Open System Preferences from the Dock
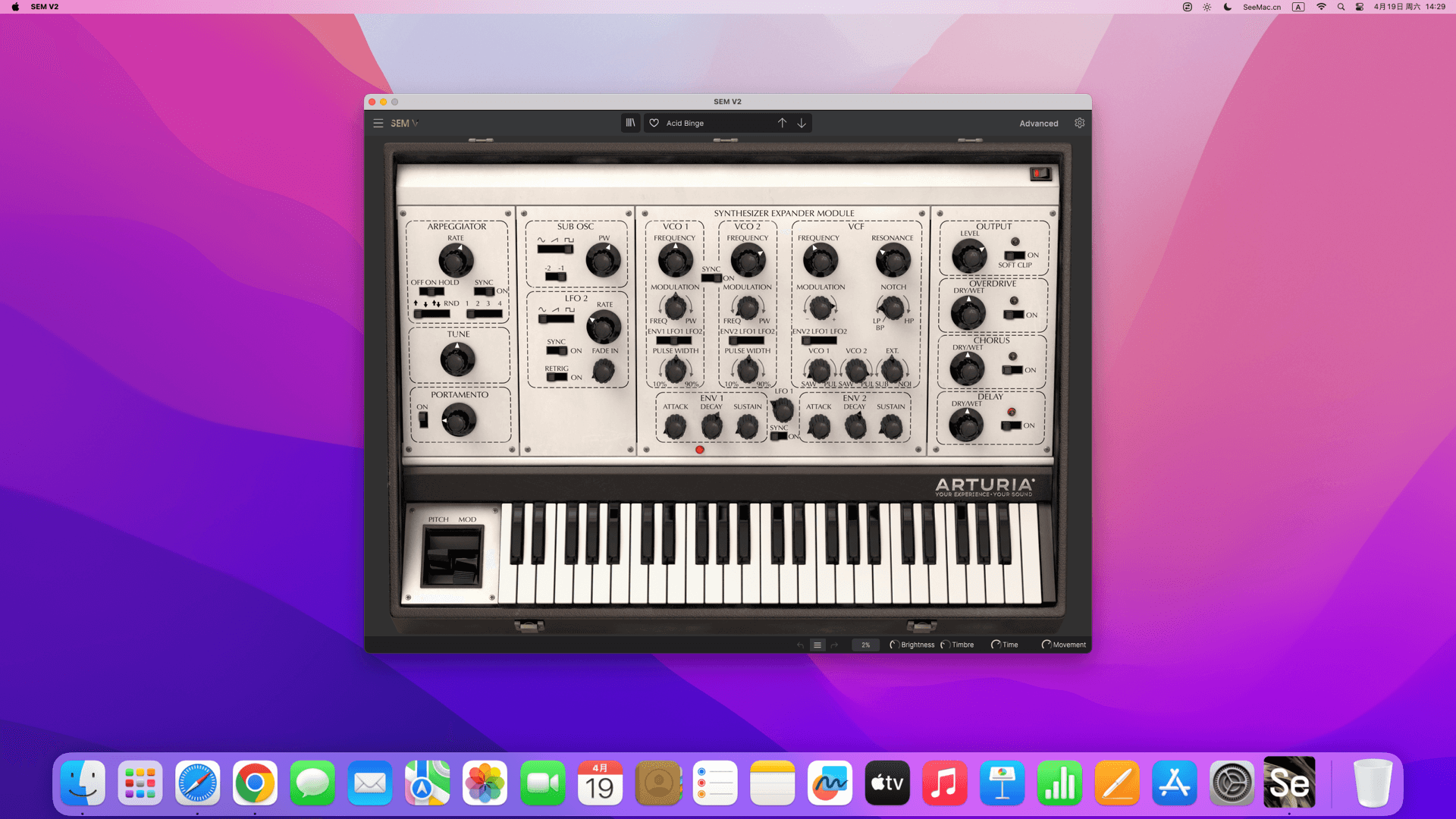 (x=1232, y=783)
